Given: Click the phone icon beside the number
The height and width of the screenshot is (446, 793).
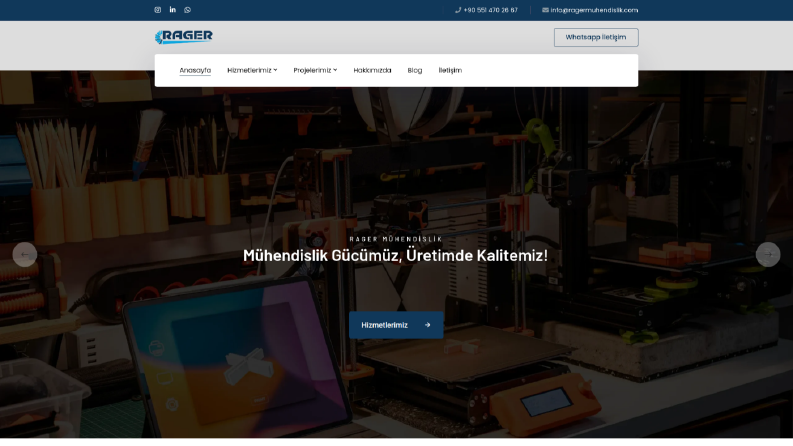Looking at the screenshot, I should tap(458, 10).
